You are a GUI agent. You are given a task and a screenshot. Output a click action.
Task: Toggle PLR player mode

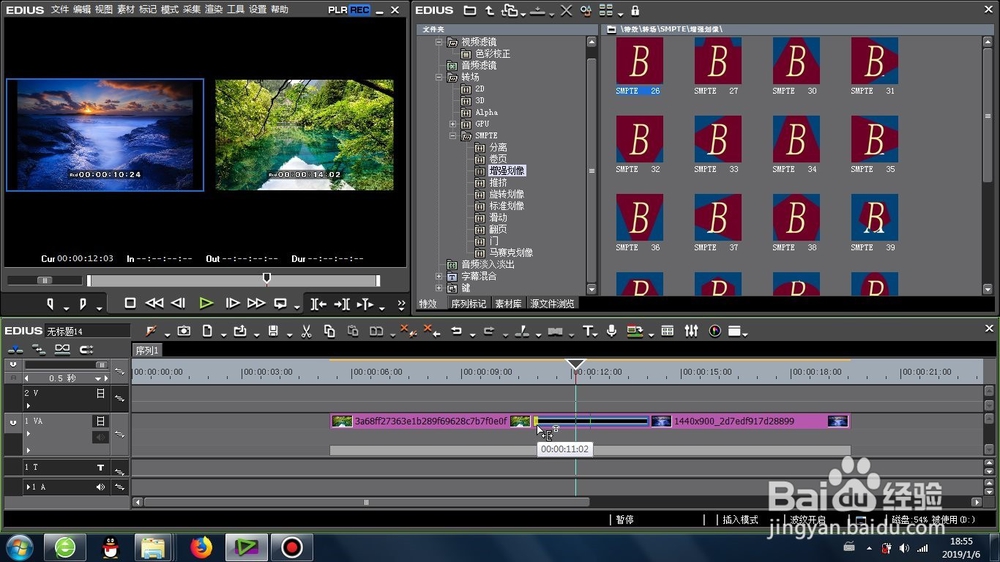[337, 10]
